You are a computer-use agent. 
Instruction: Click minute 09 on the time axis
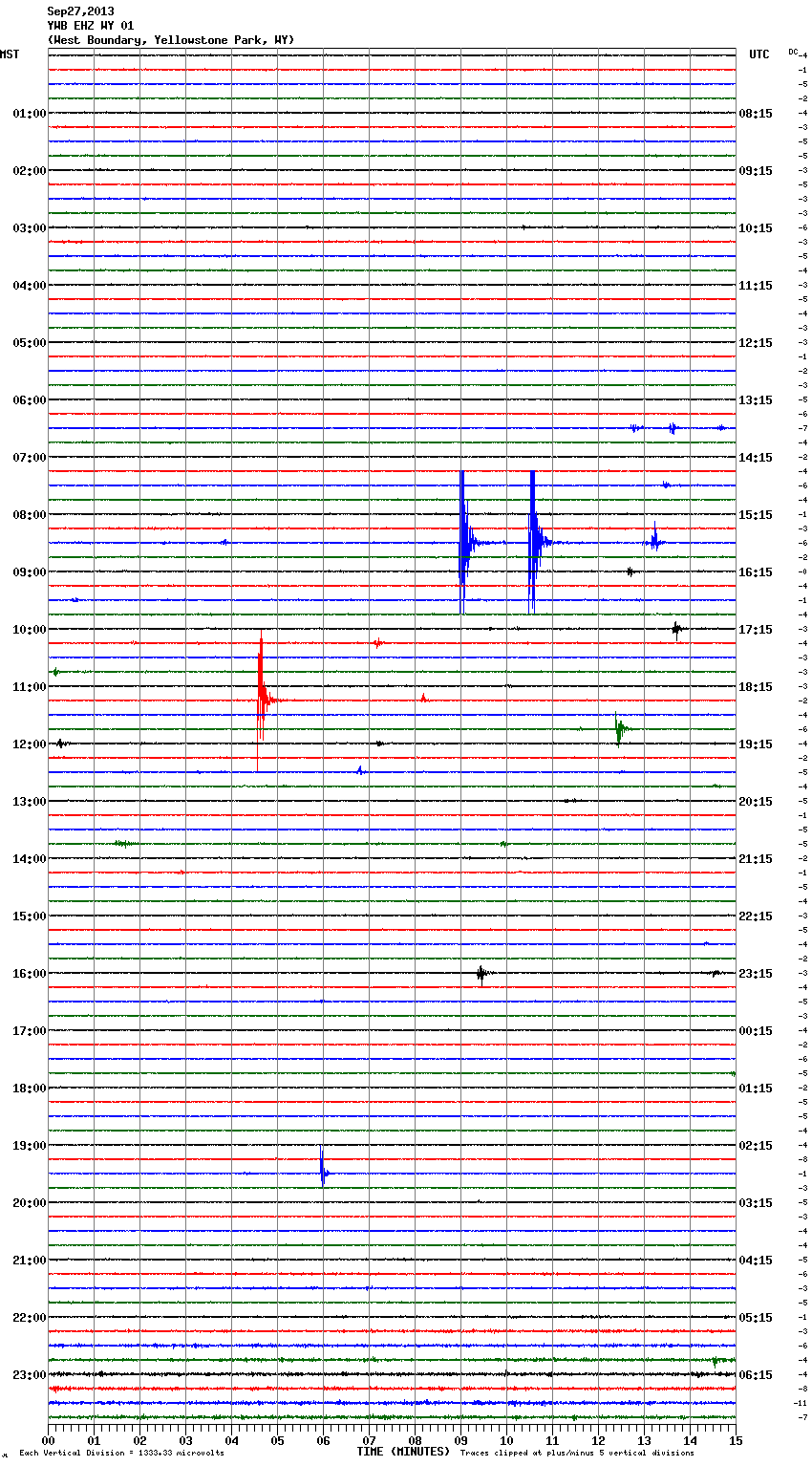[x=460, y=1440]
